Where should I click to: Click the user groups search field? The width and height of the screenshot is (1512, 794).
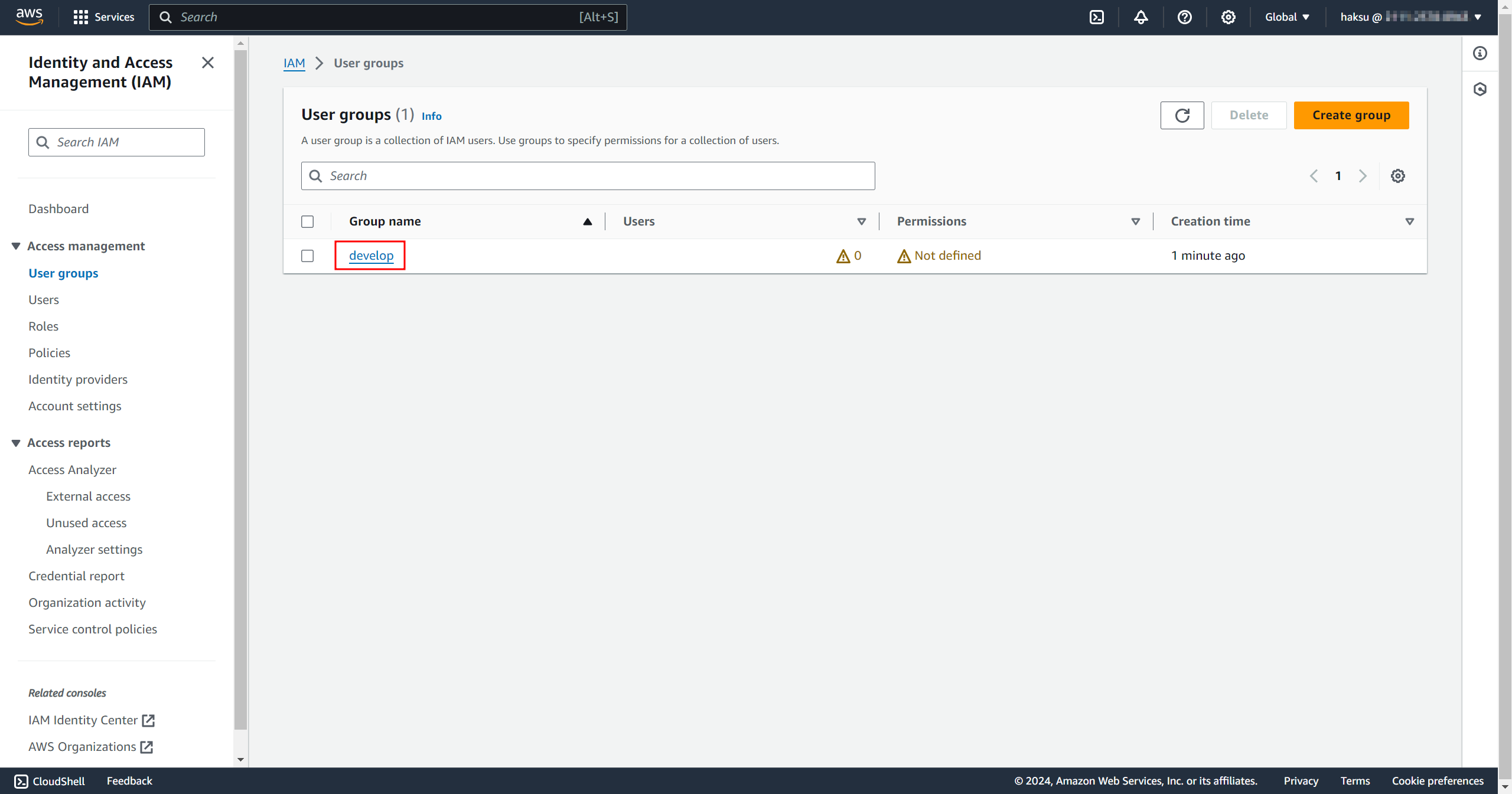[588, 176]
